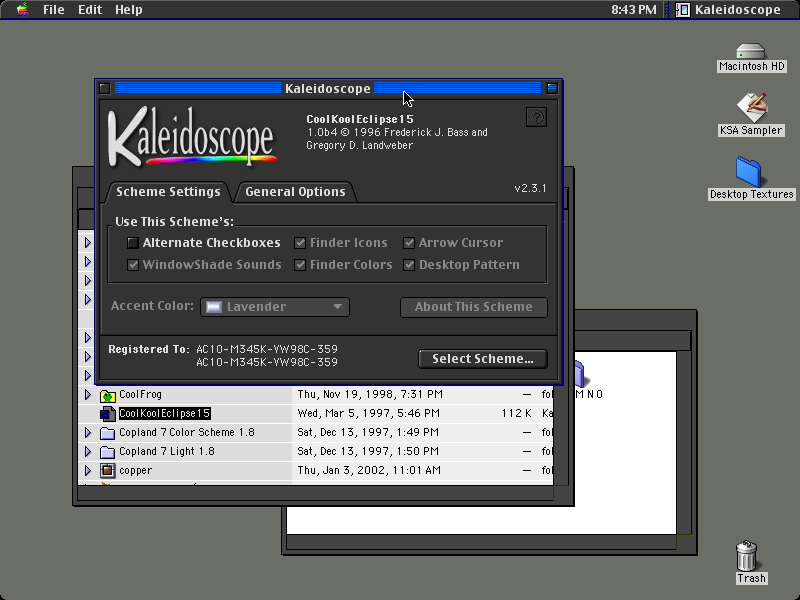Click the CoolKoolEclipse15 scheme title in Kaleidoscope window
Viewport: 800px width, 600px height.
point(360,119)
